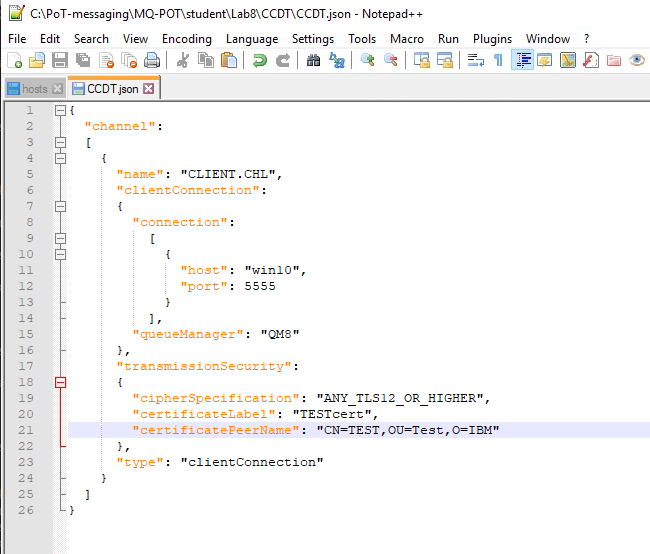Image resolution: width=650 pixels, height=554 pixels.
Task: Open the Function List icon
Action: point(591,61)
